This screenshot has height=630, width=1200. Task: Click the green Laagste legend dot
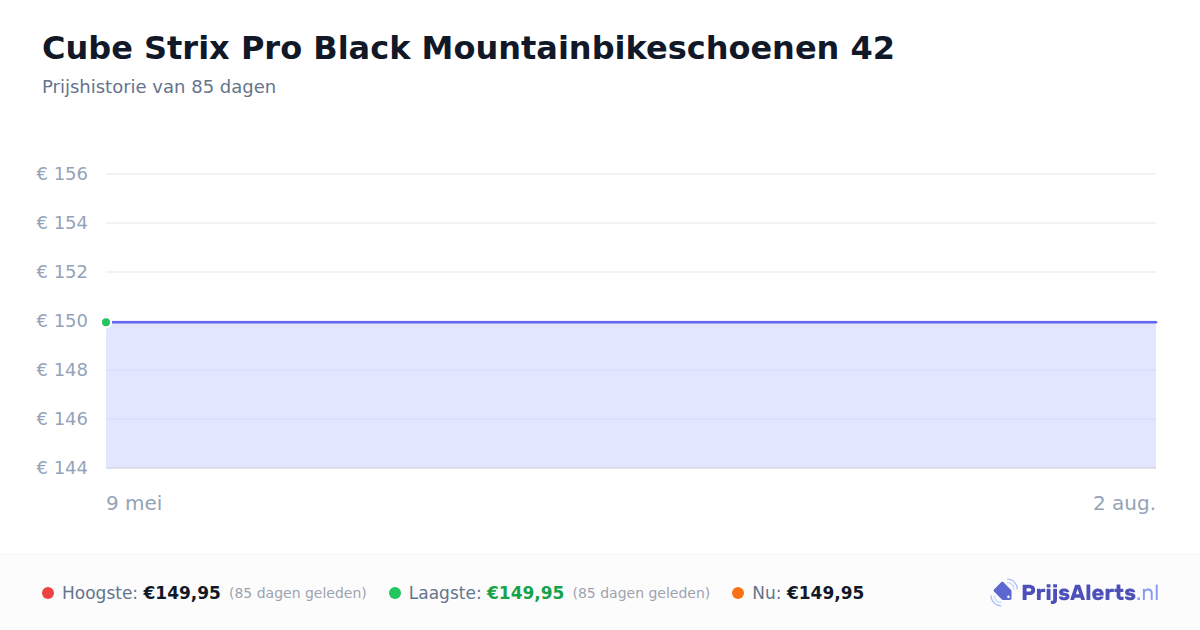coord(395,593)
